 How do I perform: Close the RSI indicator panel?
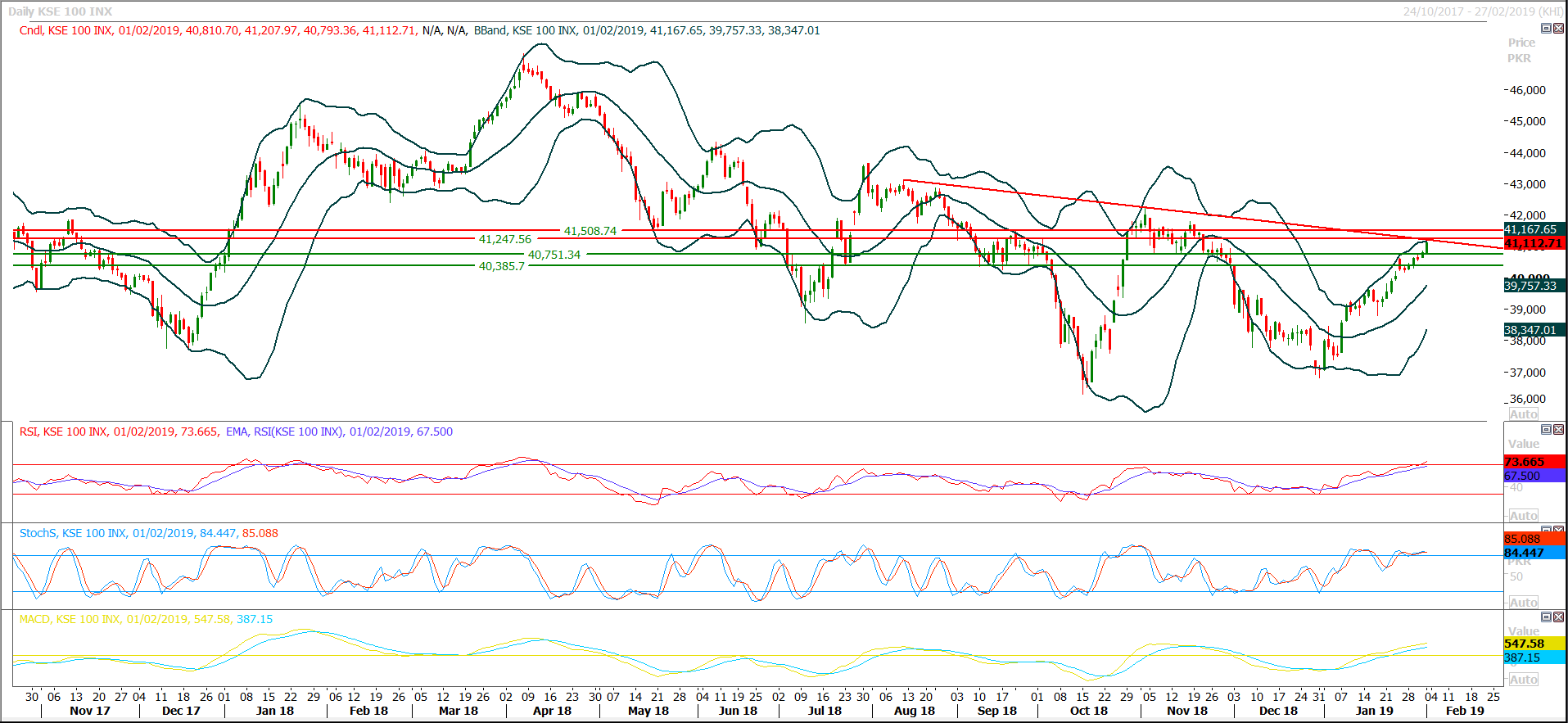click(x=1558, y=430)
